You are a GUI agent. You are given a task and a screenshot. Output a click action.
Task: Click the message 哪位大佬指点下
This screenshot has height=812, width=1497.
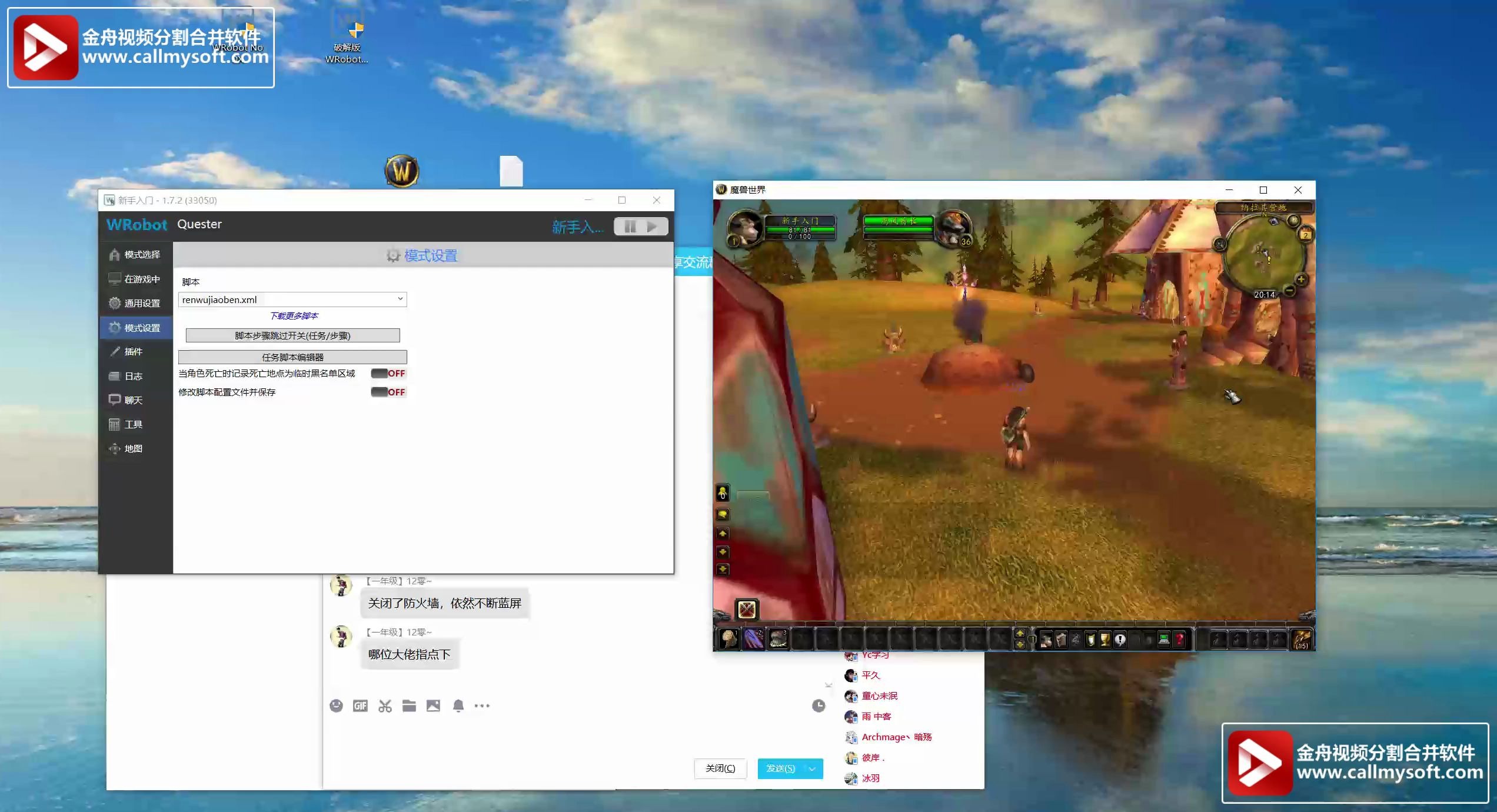[410, 654]
